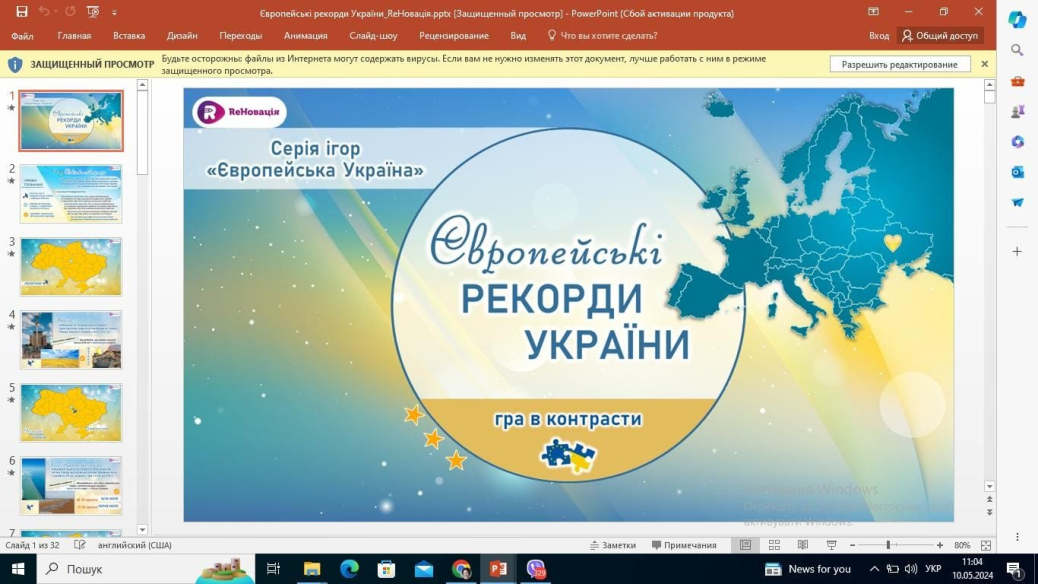
Task: Click the slide area scroll-up arrow
Action: [989, 85]
